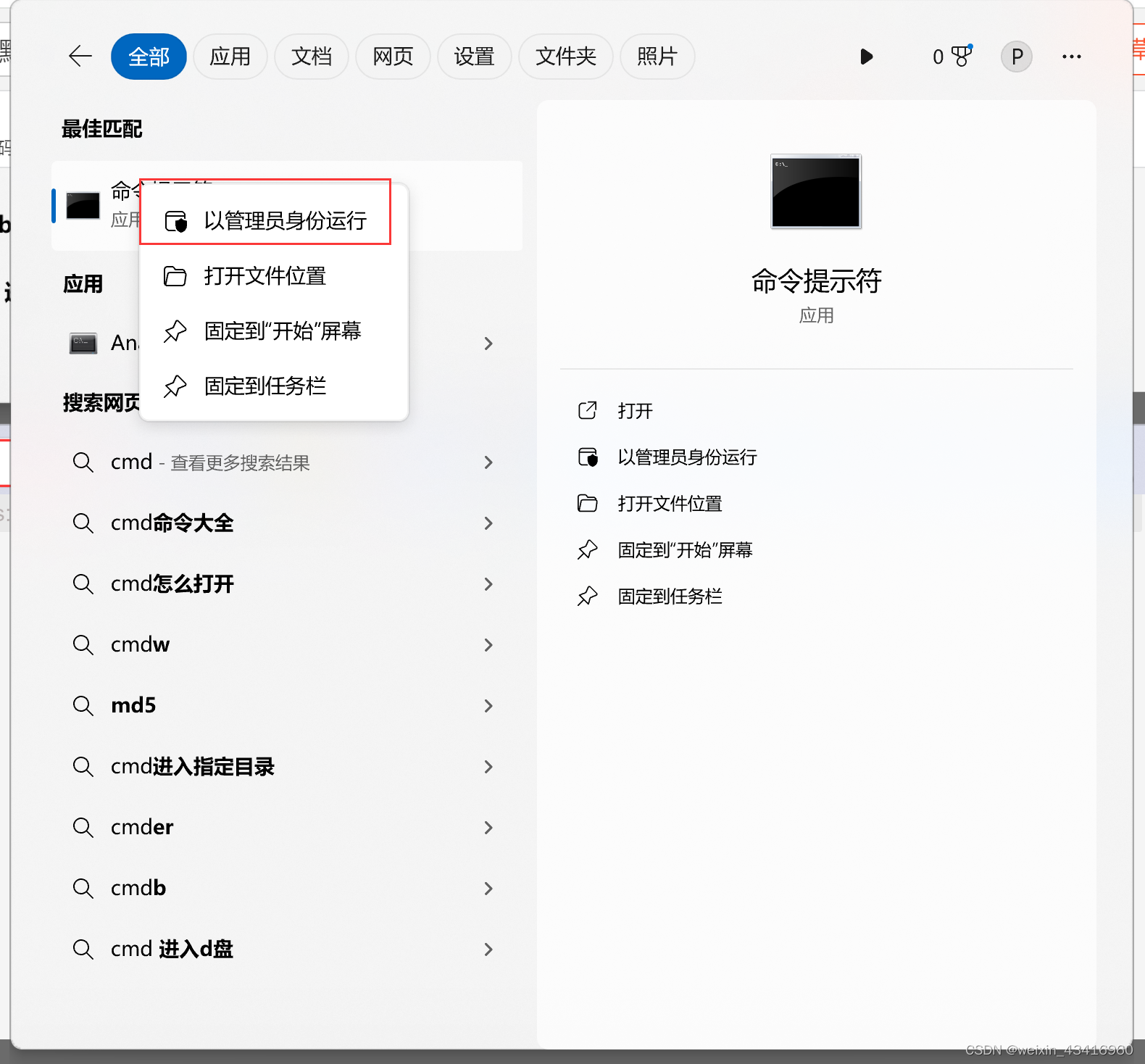The height and width of the screenshot is (1064, 1145).
Task: Open the three-dot more options menu
Action: 1072,57
